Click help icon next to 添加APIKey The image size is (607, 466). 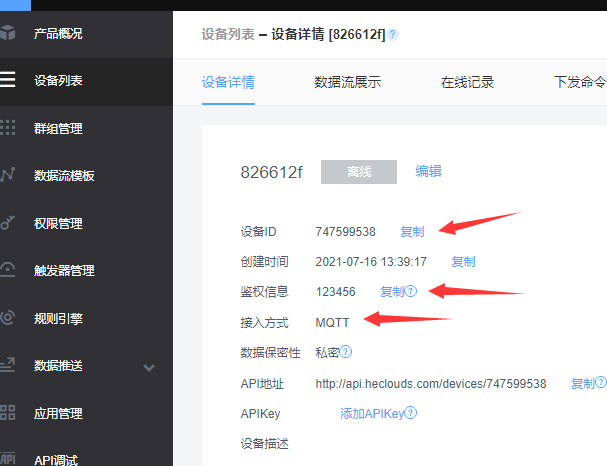click(x=411, y=413)
